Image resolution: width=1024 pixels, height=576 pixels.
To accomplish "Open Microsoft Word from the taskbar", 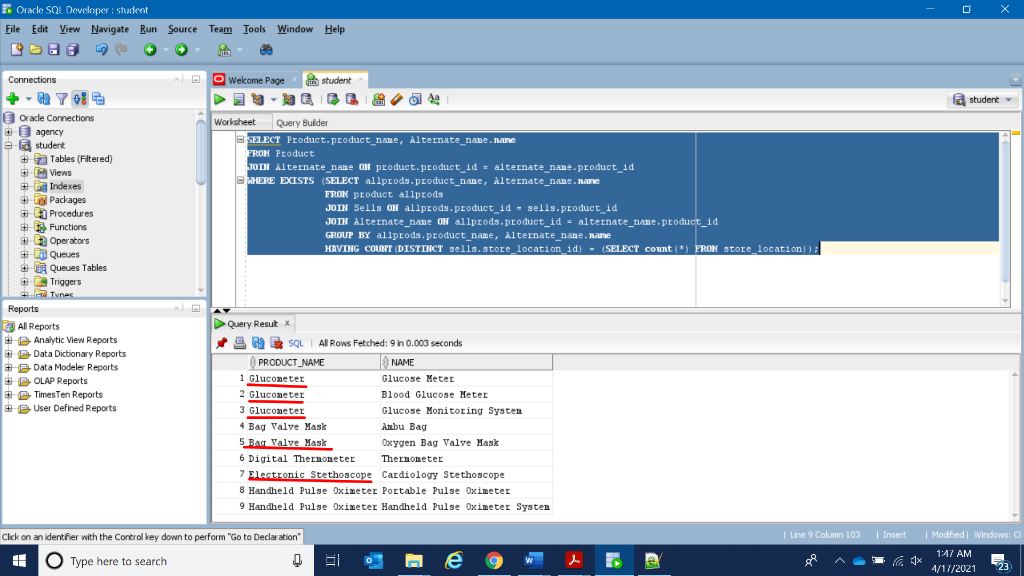I will coord(534,560).
